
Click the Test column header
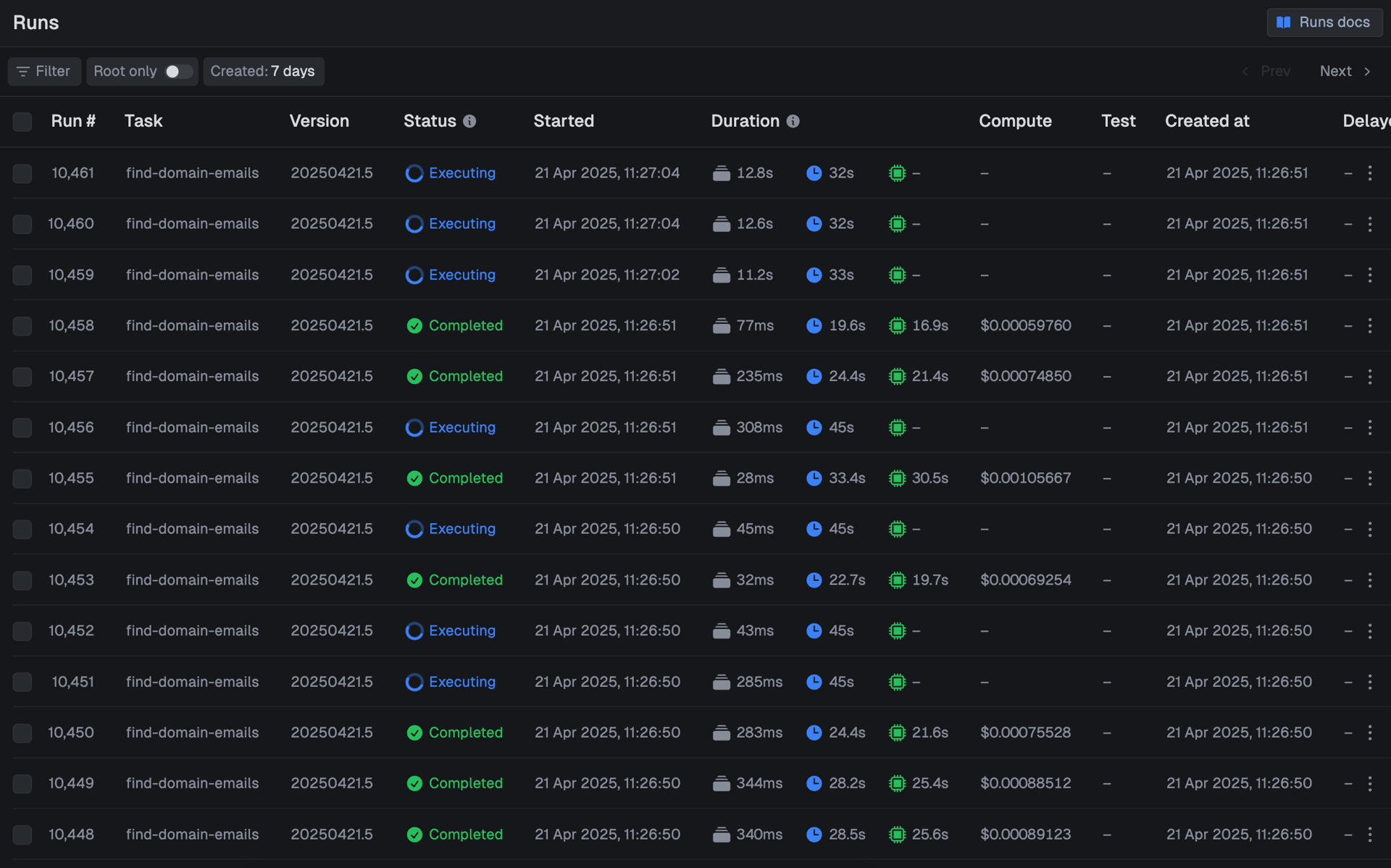[1118, 121]
